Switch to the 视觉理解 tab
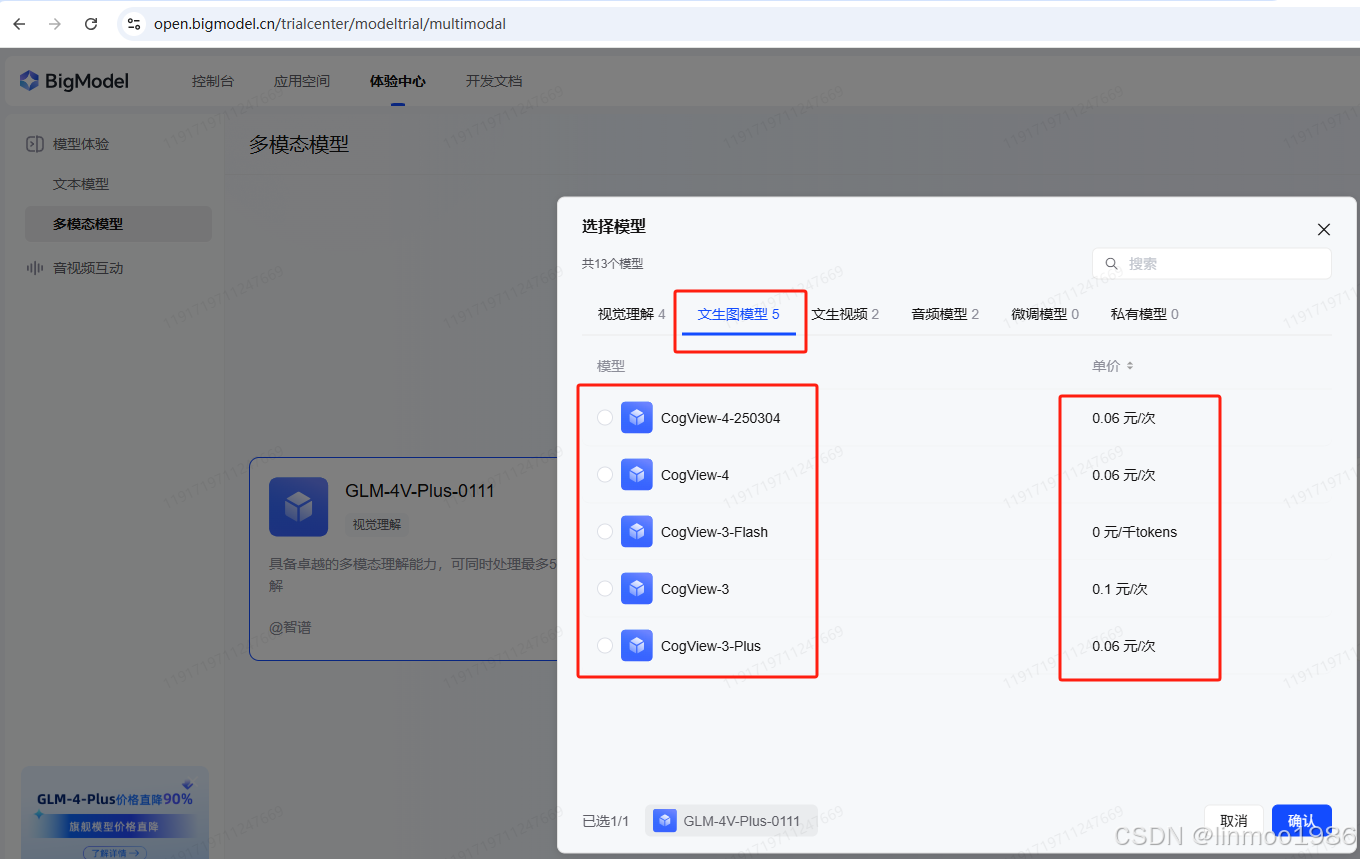The height and width of the screenshot is (859, 1360). tap(631, 314)
